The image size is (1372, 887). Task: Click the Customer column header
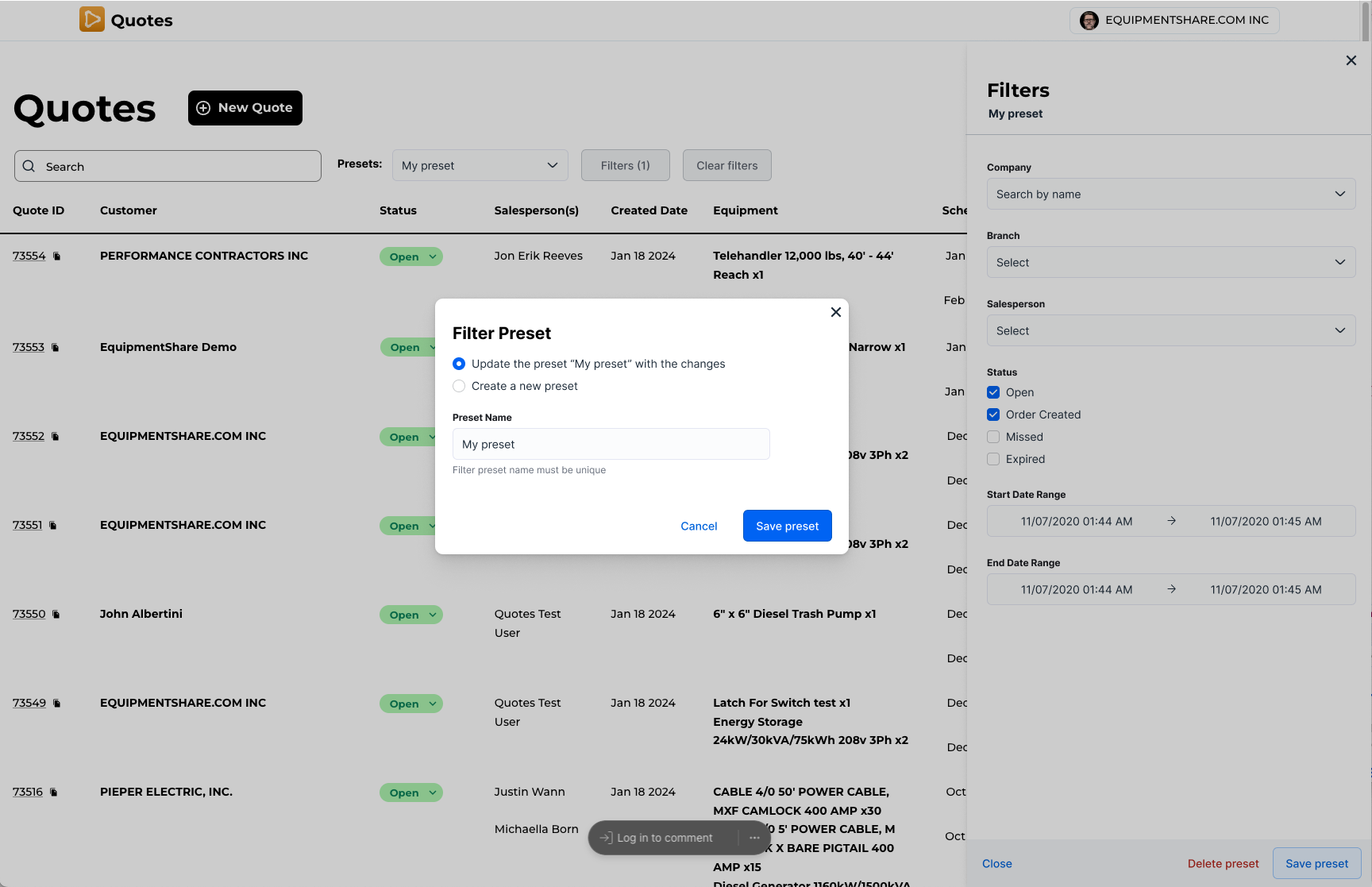pos(129,210)
